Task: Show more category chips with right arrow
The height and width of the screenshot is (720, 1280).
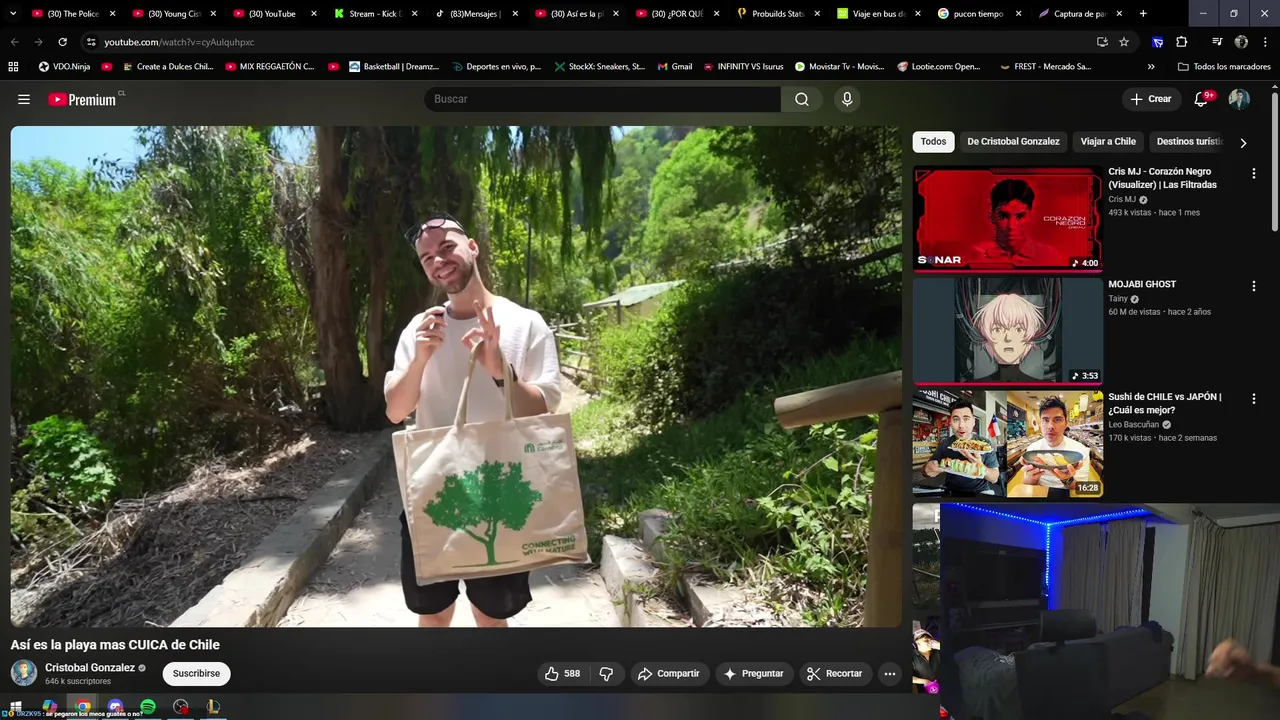Action: [x=1243, y=142]
